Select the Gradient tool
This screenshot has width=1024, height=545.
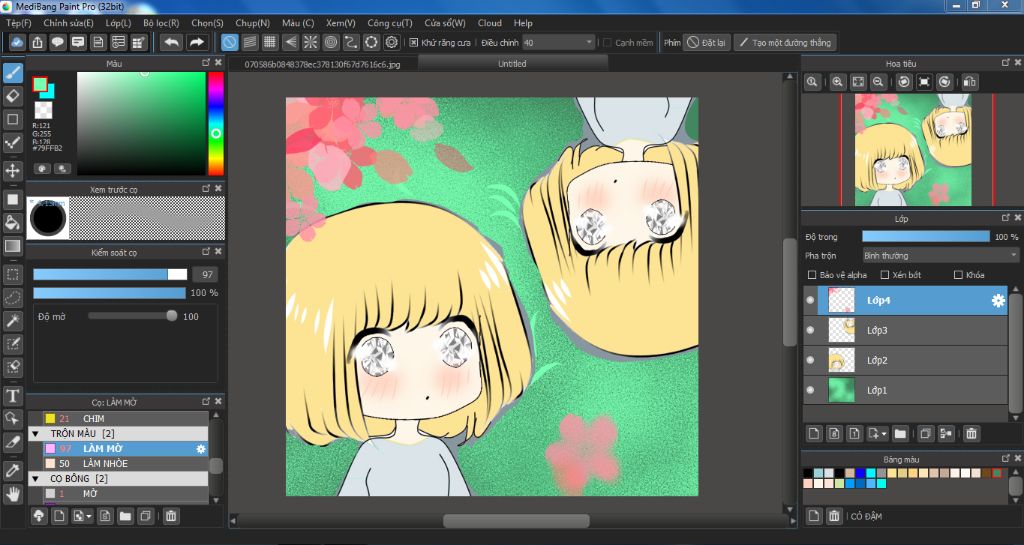(12, 247)
